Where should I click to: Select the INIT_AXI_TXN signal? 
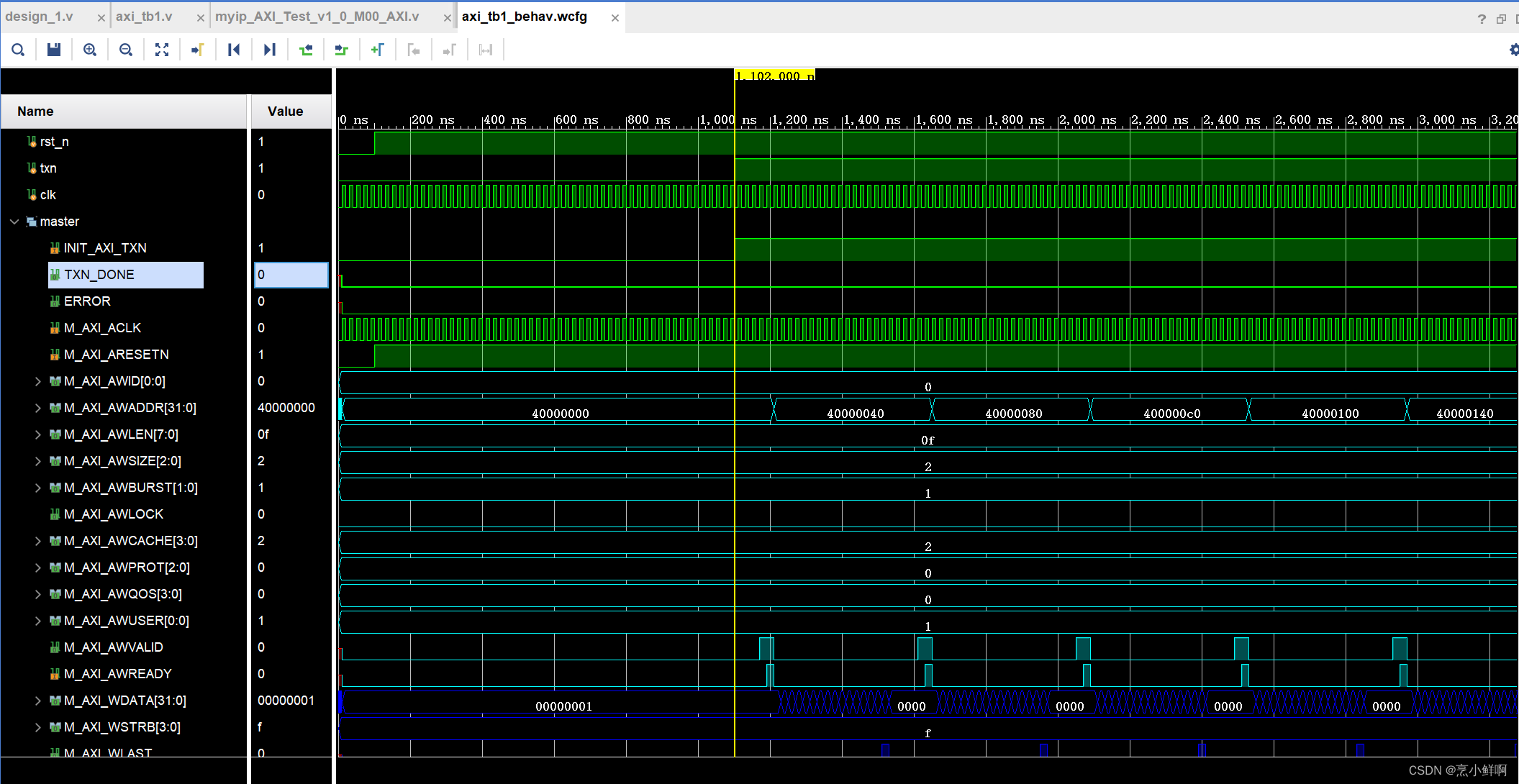(x=105, y=248)
